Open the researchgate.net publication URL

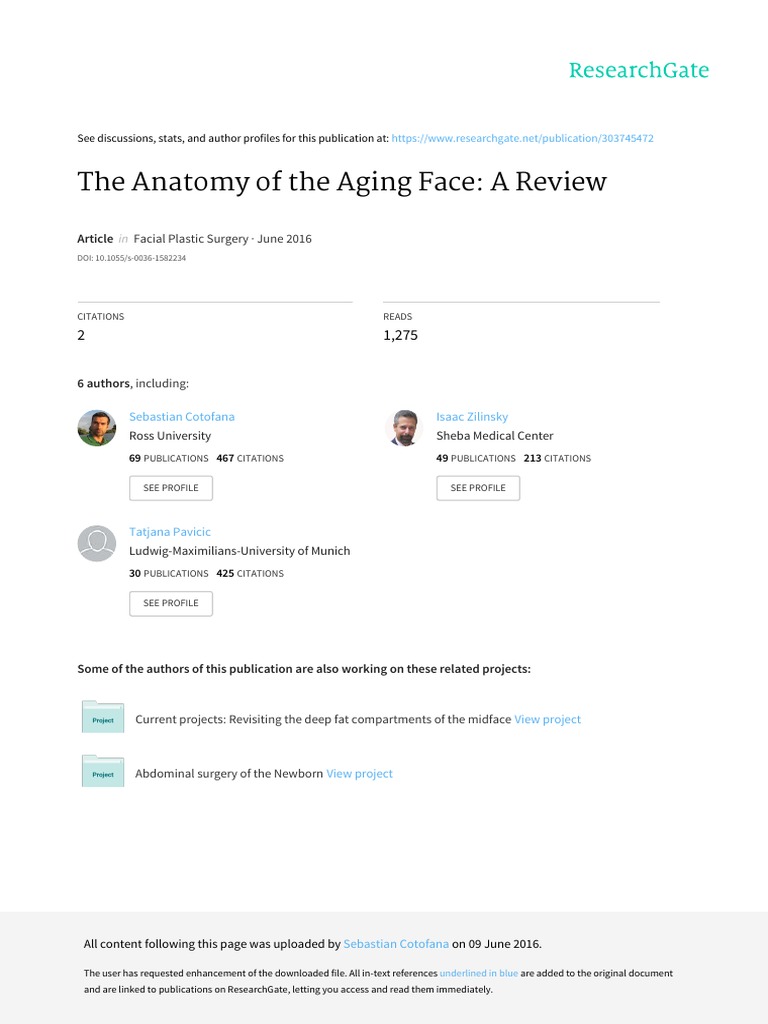point(522,138)
